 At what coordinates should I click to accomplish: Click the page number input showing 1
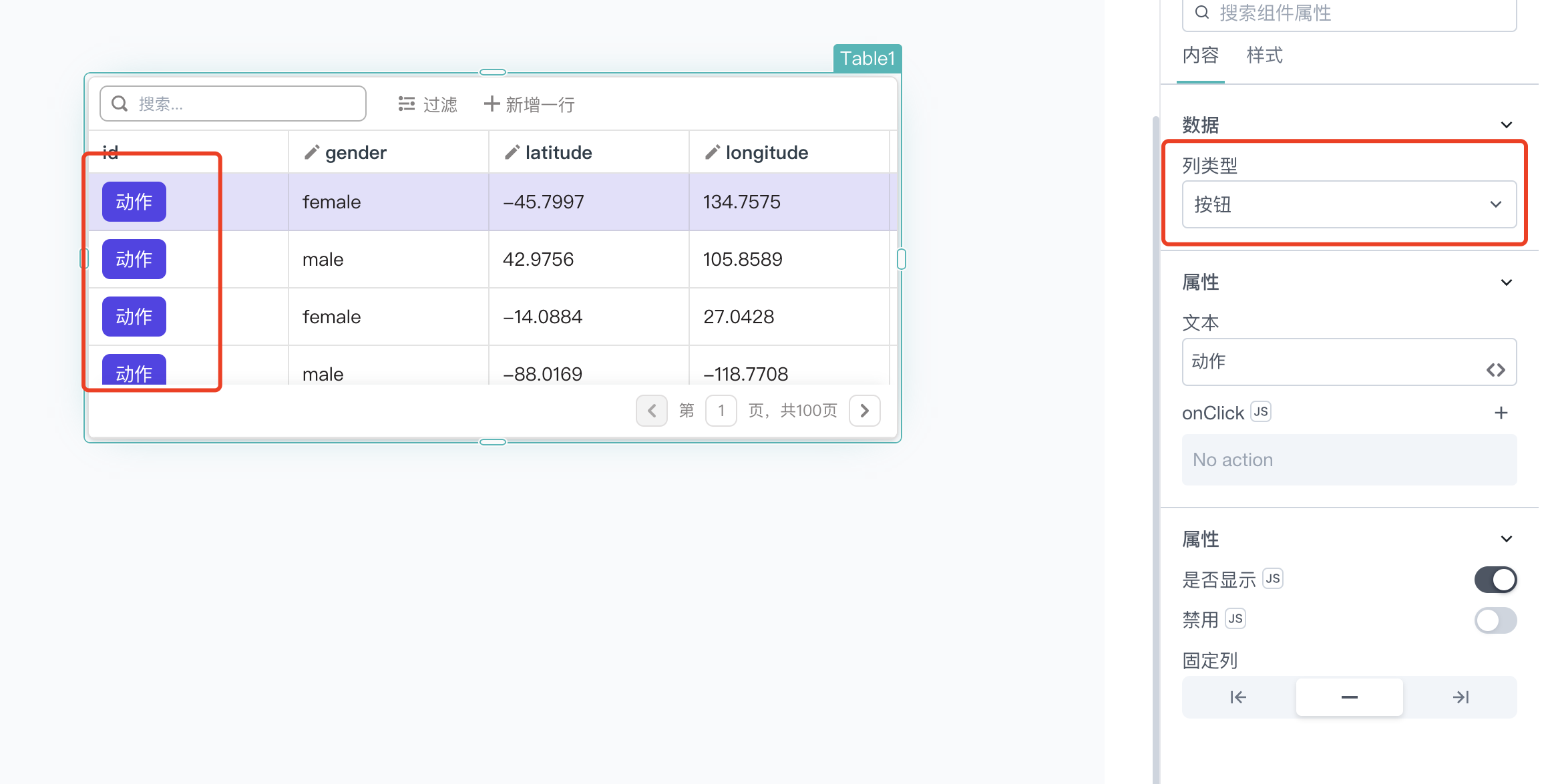[721, 410]
